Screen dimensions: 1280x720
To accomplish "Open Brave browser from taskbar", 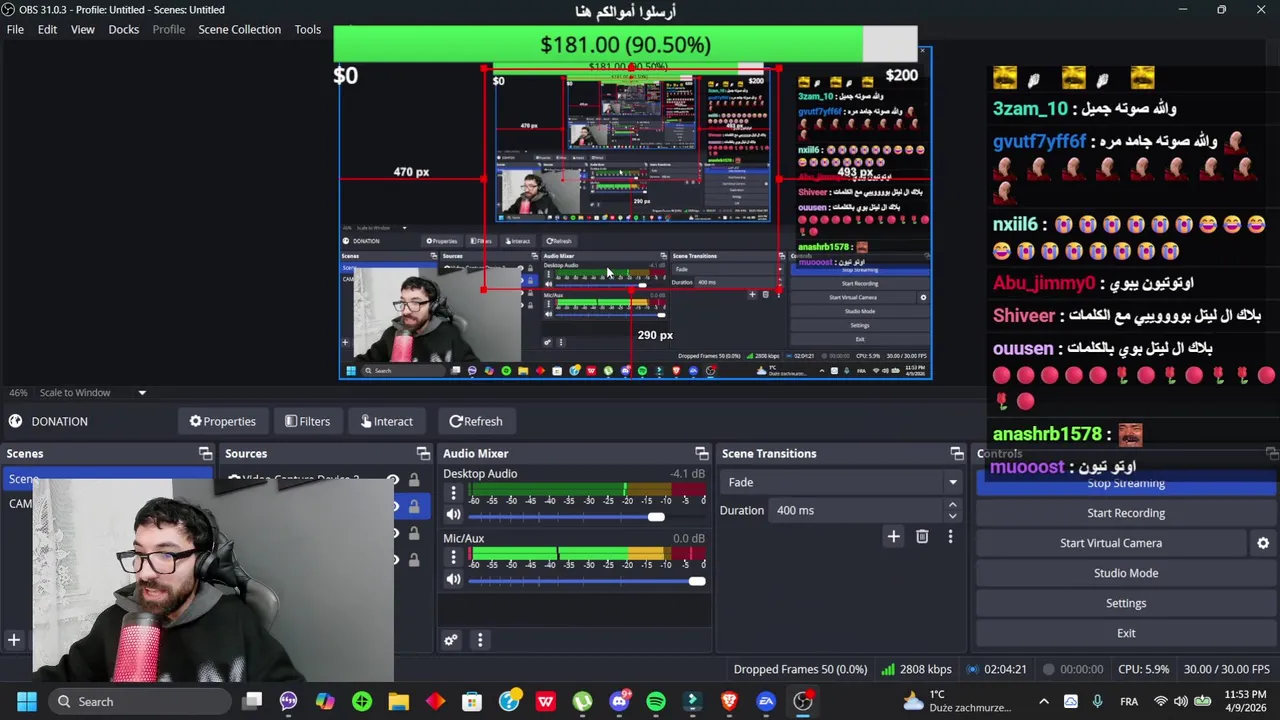I will (729, 701).
